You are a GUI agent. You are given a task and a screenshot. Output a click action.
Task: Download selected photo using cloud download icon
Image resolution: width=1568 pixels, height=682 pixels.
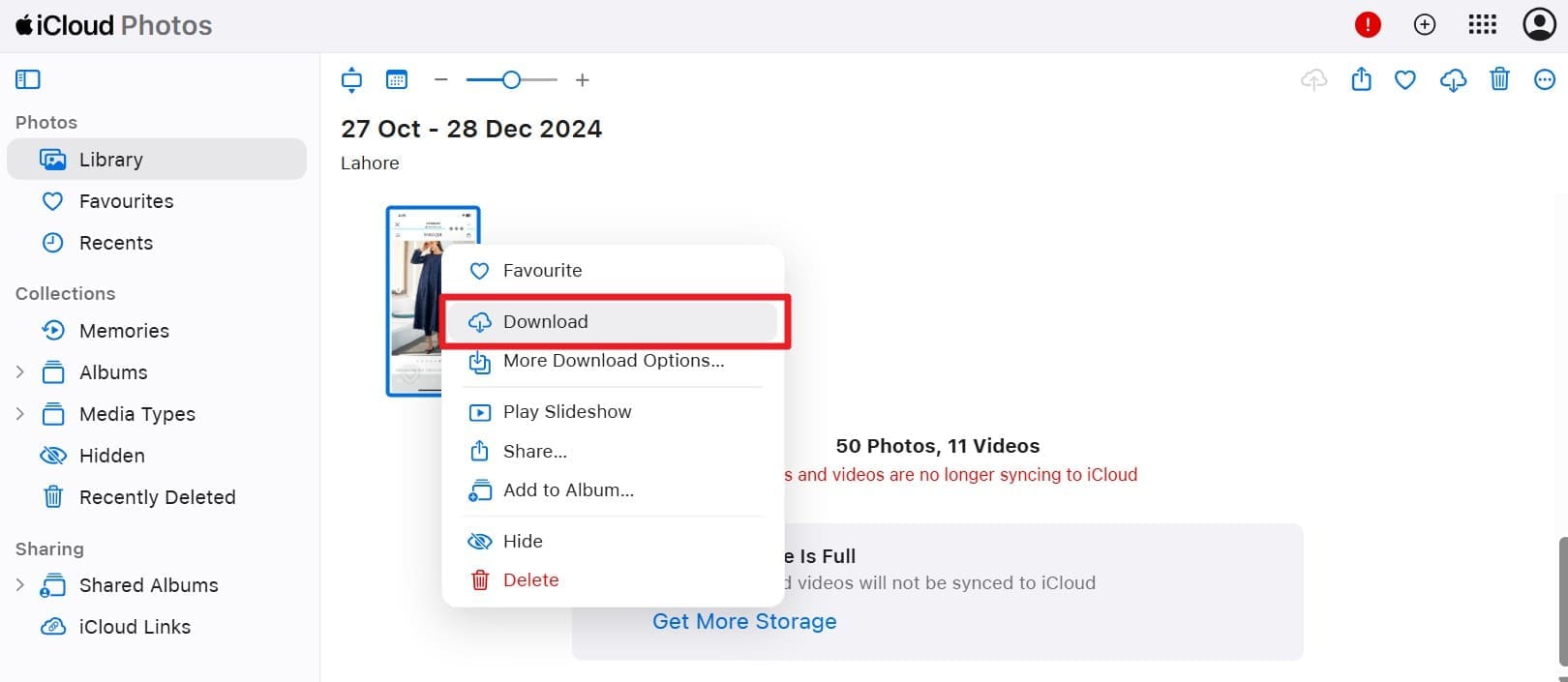(1453, 80)
